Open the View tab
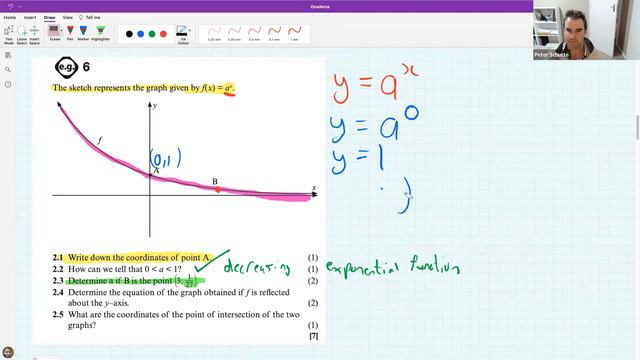This screenshot has height=360, width=640. [x=68, y=18]
